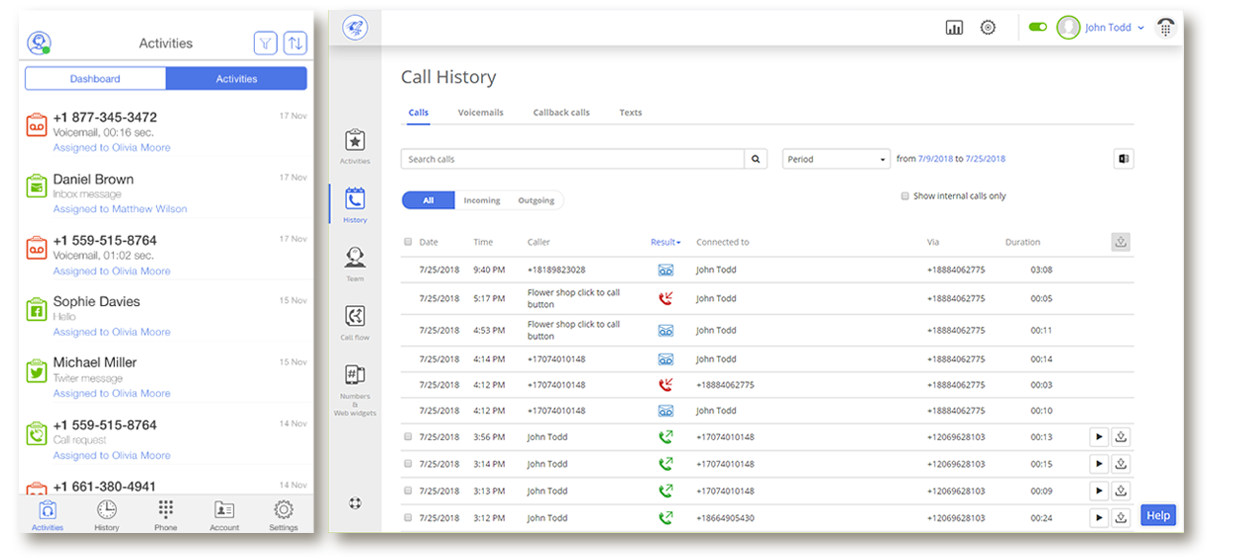Click the dial pad icon in header
This screenshot has width=1240, height=558.
point(1165,28)
